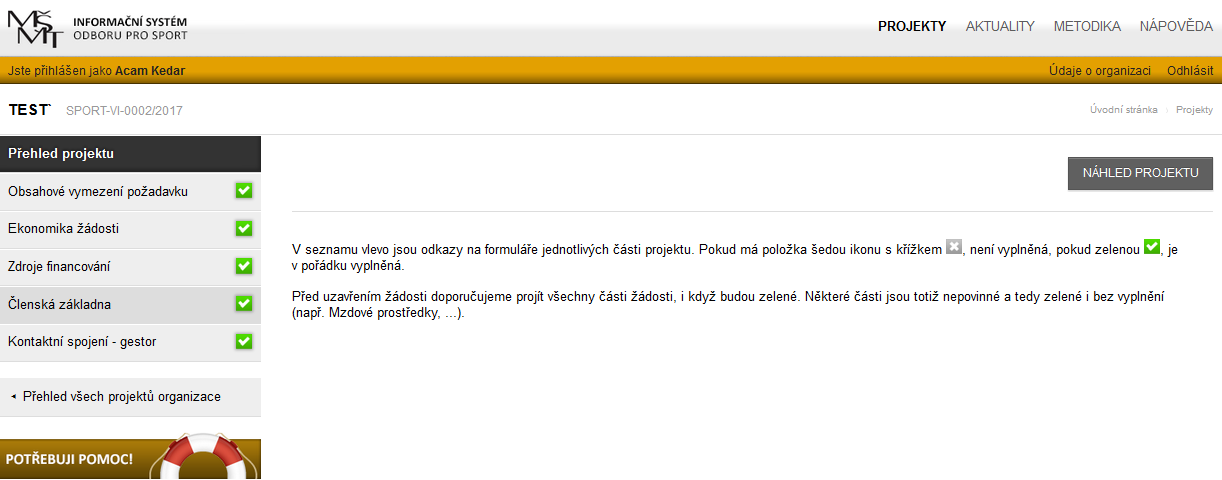
Task: Click the lifebuoy help icon
Action: click(204, 457)
